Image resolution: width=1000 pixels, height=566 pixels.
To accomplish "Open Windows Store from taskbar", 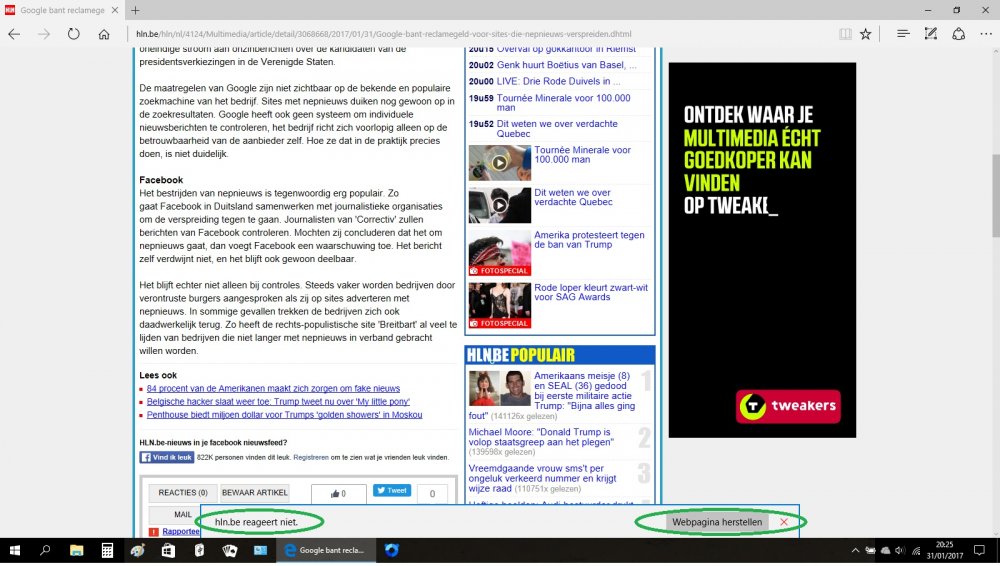I will pos(168,551).
